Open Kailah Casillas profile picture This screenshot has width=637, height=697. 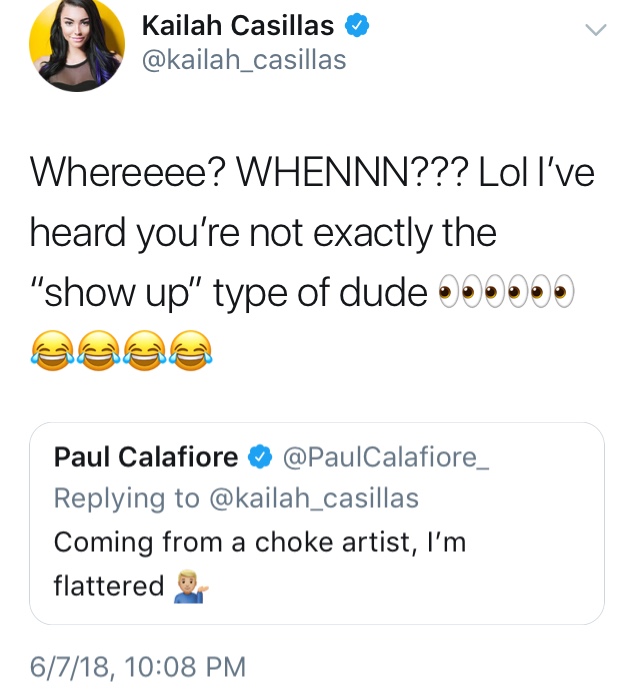coord(77,44)
